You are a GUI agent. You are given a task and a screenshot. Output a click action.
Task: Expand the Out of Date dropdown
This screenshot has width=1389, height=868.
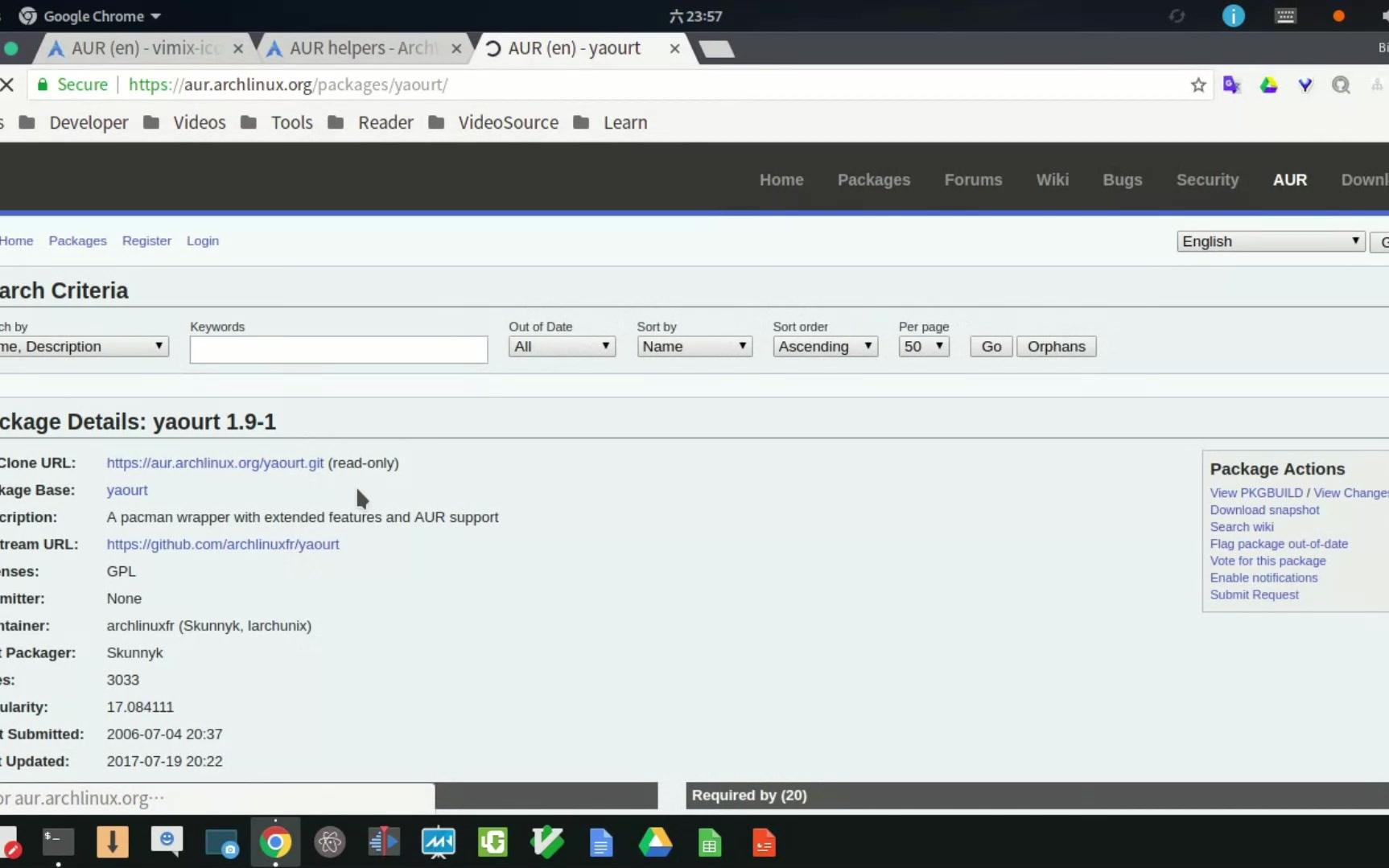coord(562,347)
